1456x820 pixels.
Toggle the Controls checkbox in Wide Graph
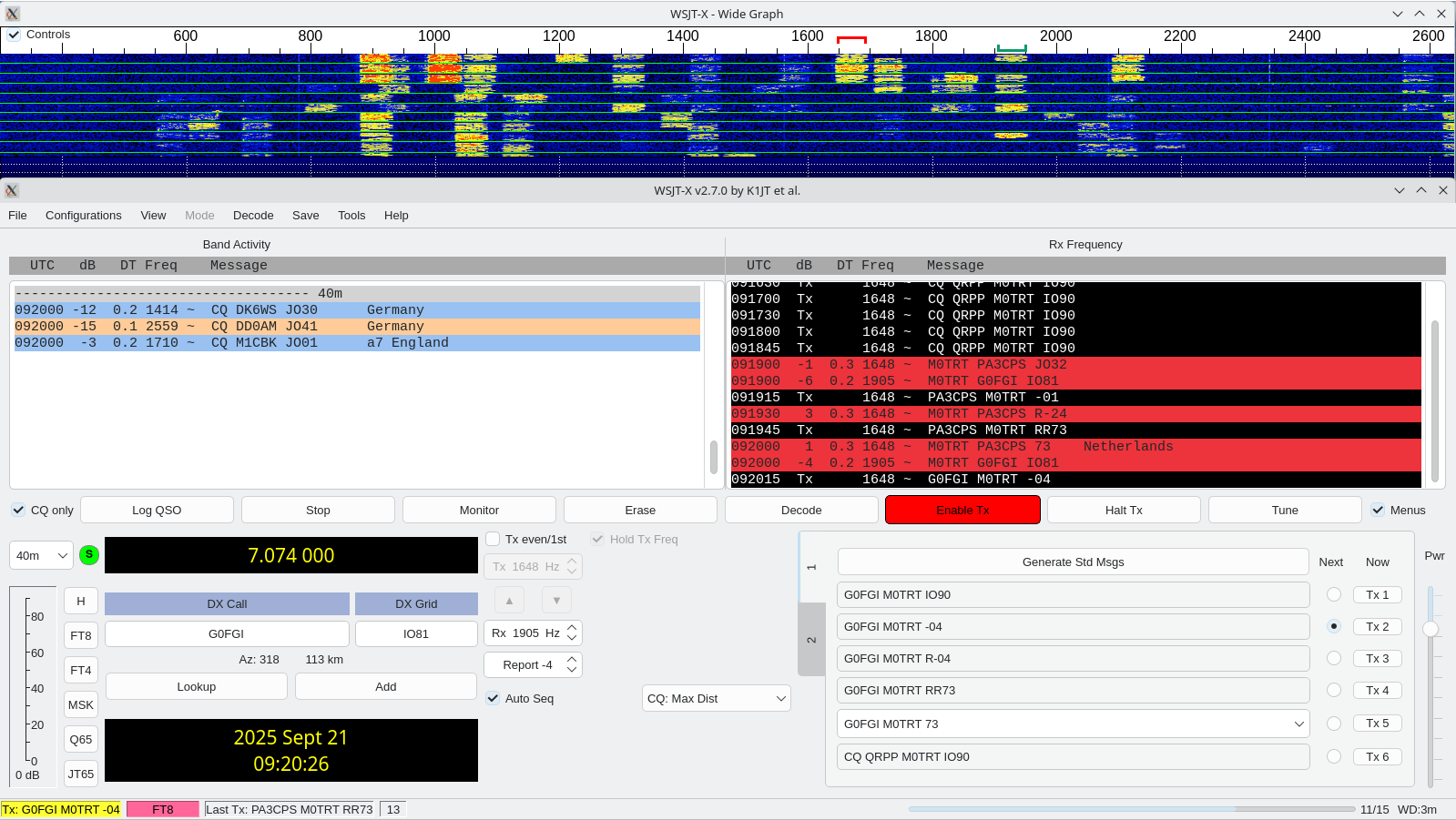coord(15,35)
